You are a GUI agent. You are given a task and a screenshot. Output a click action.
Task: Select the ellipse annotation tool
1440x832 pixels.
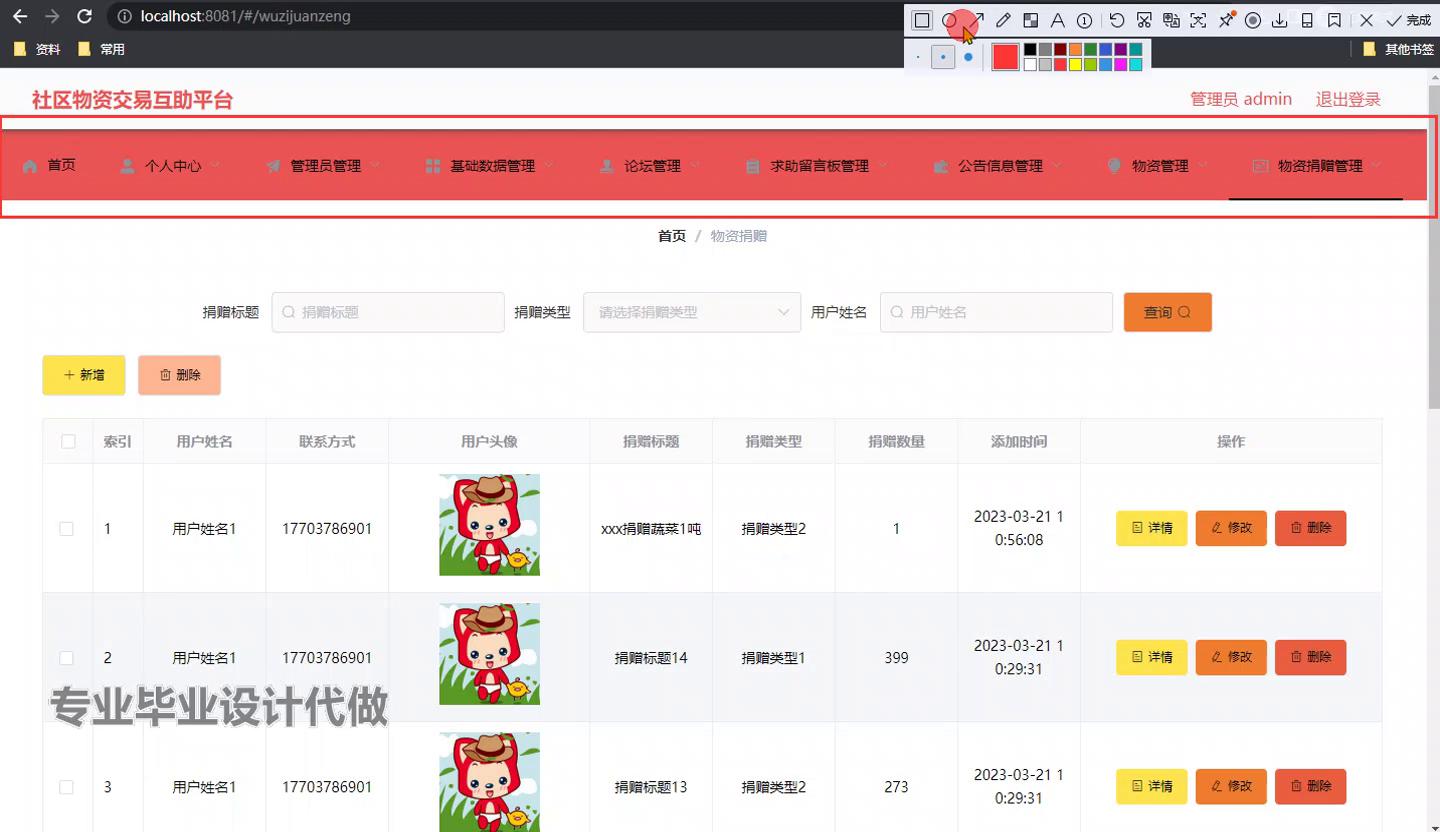point(950,20)
